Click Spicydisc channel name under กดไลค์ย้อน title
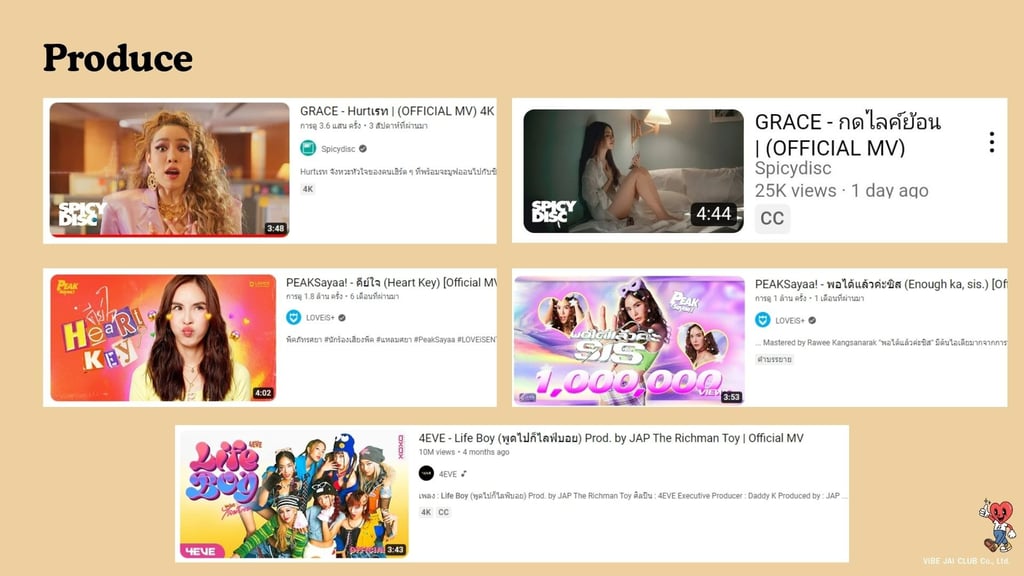1024x576 pixels. click(x=793, y=168)
